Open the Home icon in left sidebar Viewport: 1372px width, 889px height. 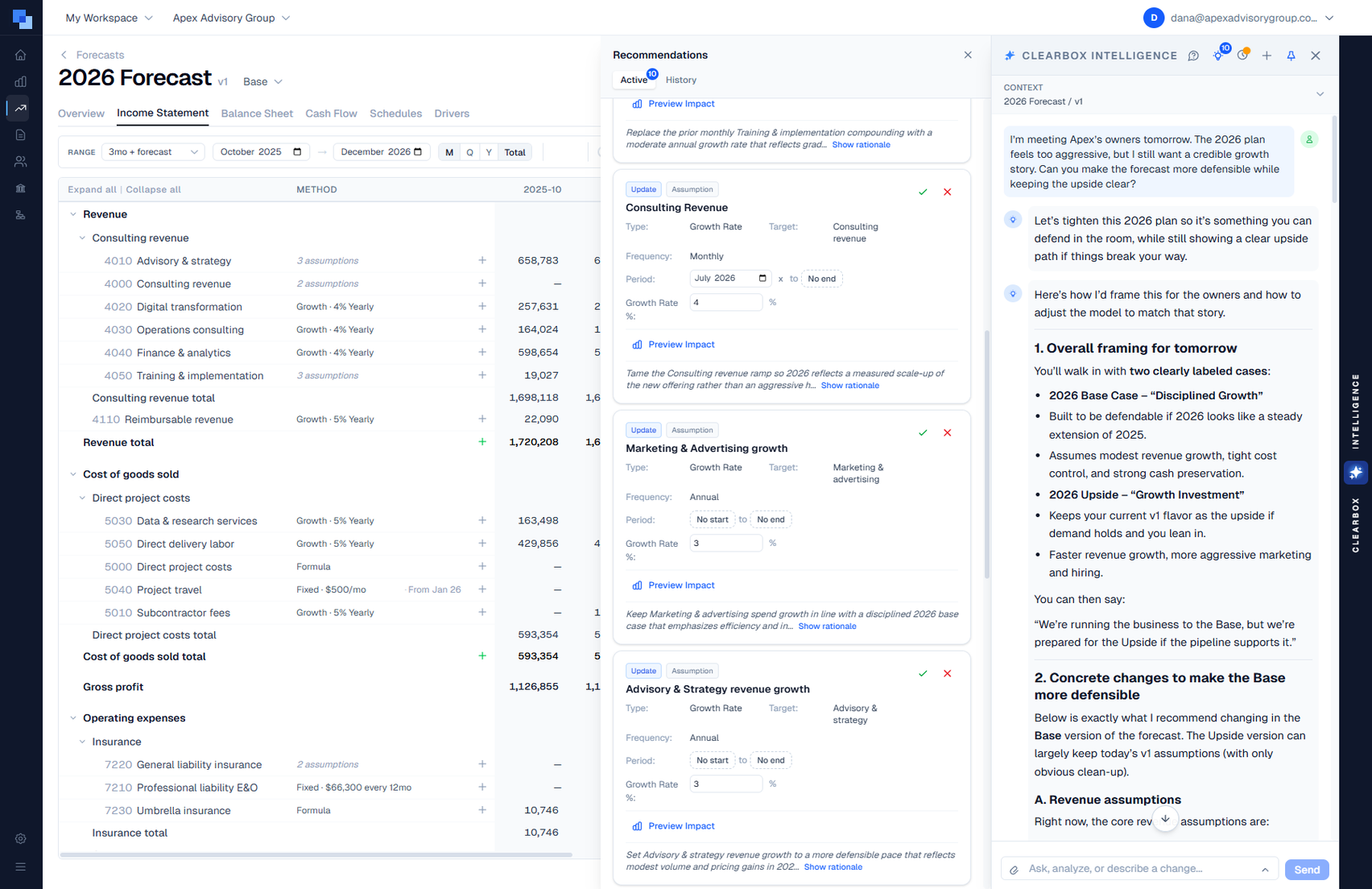tap(21, 55)
